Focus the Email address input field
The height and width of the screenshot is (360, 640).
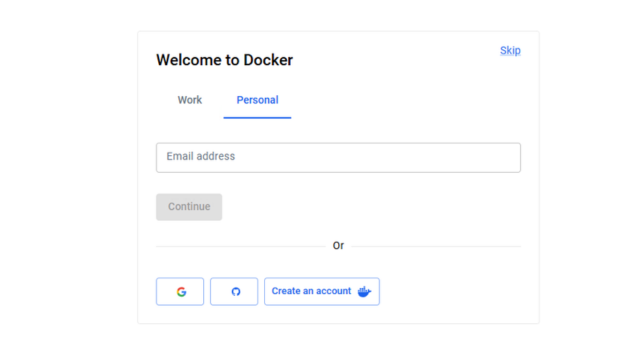tap(338, 158)
